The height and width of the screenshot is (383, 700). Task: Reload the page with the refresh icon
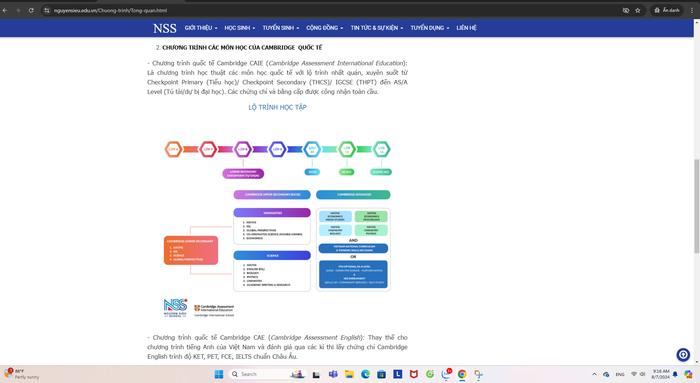31,10
